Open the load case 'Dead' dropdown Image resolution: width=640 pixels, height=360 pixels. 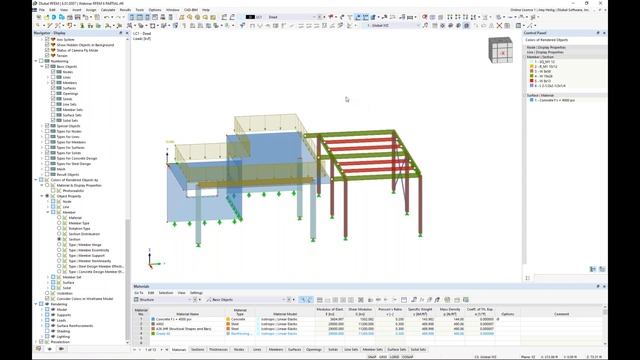(x=314, y=17)
